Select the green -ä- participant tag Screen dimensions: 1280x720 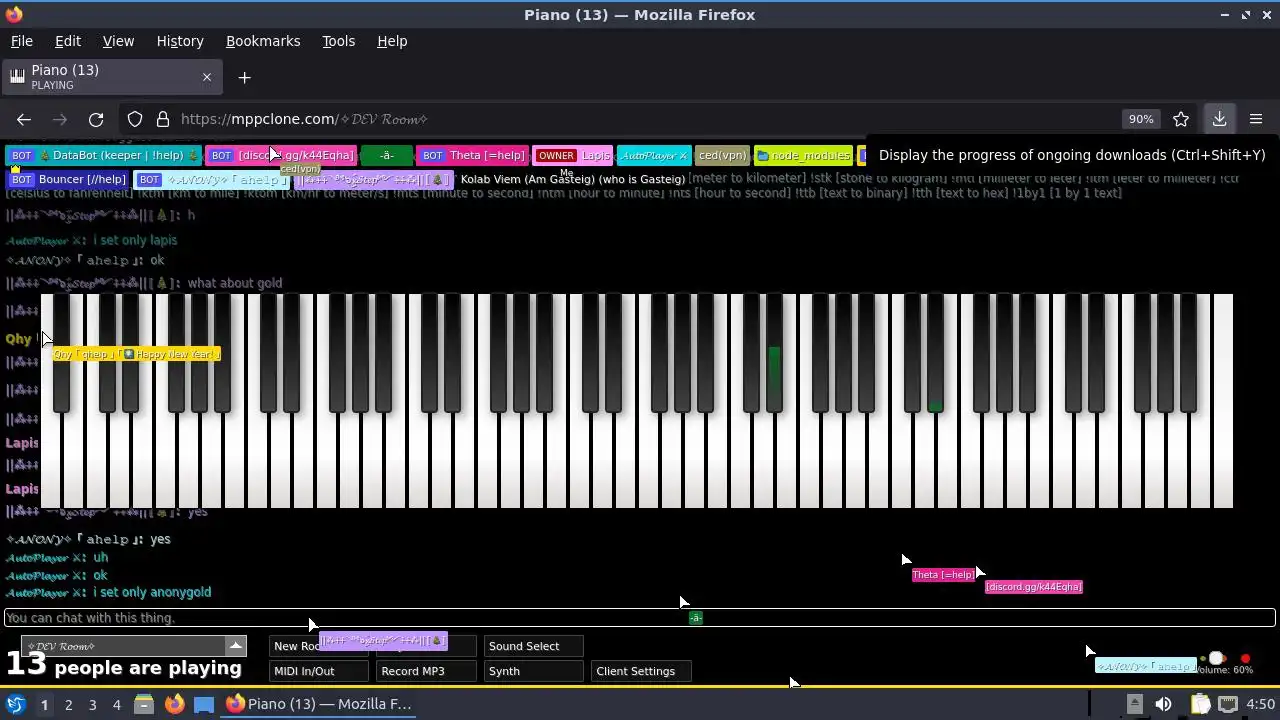coord(386,155)
